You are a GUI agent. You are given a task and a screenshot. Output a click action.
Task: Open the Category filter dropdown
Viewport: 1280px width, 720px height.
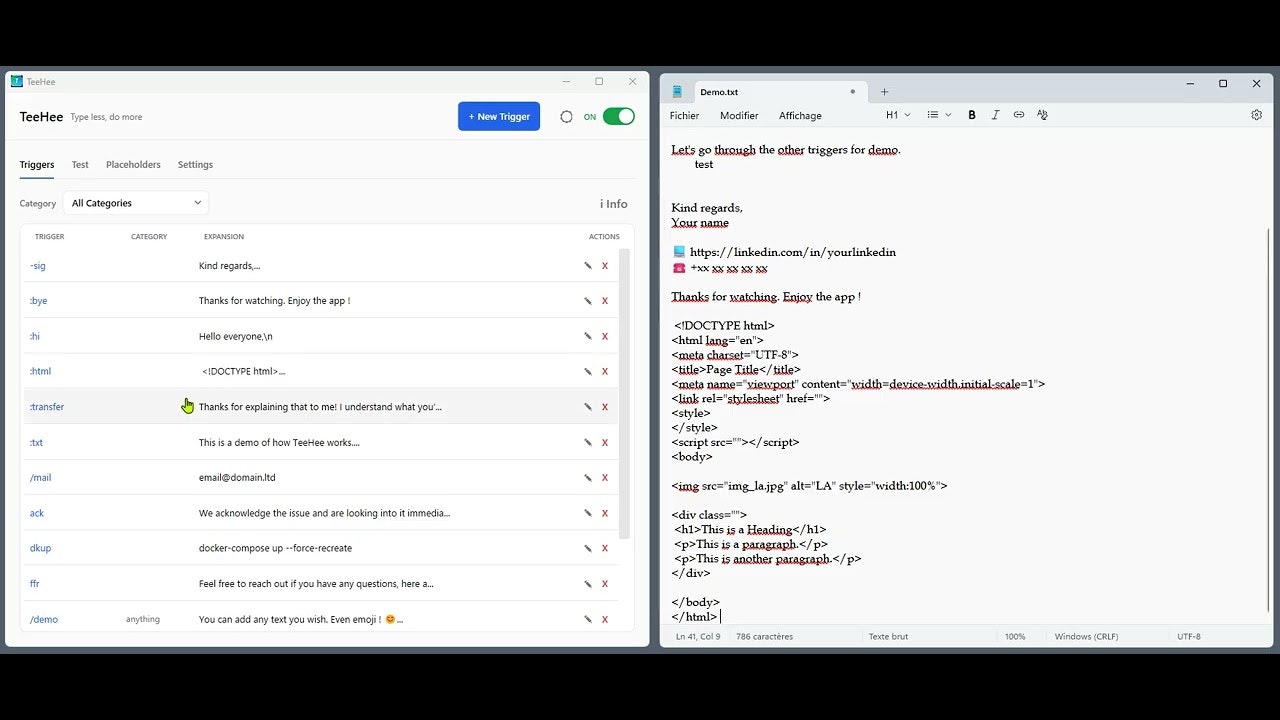point(136,203)
